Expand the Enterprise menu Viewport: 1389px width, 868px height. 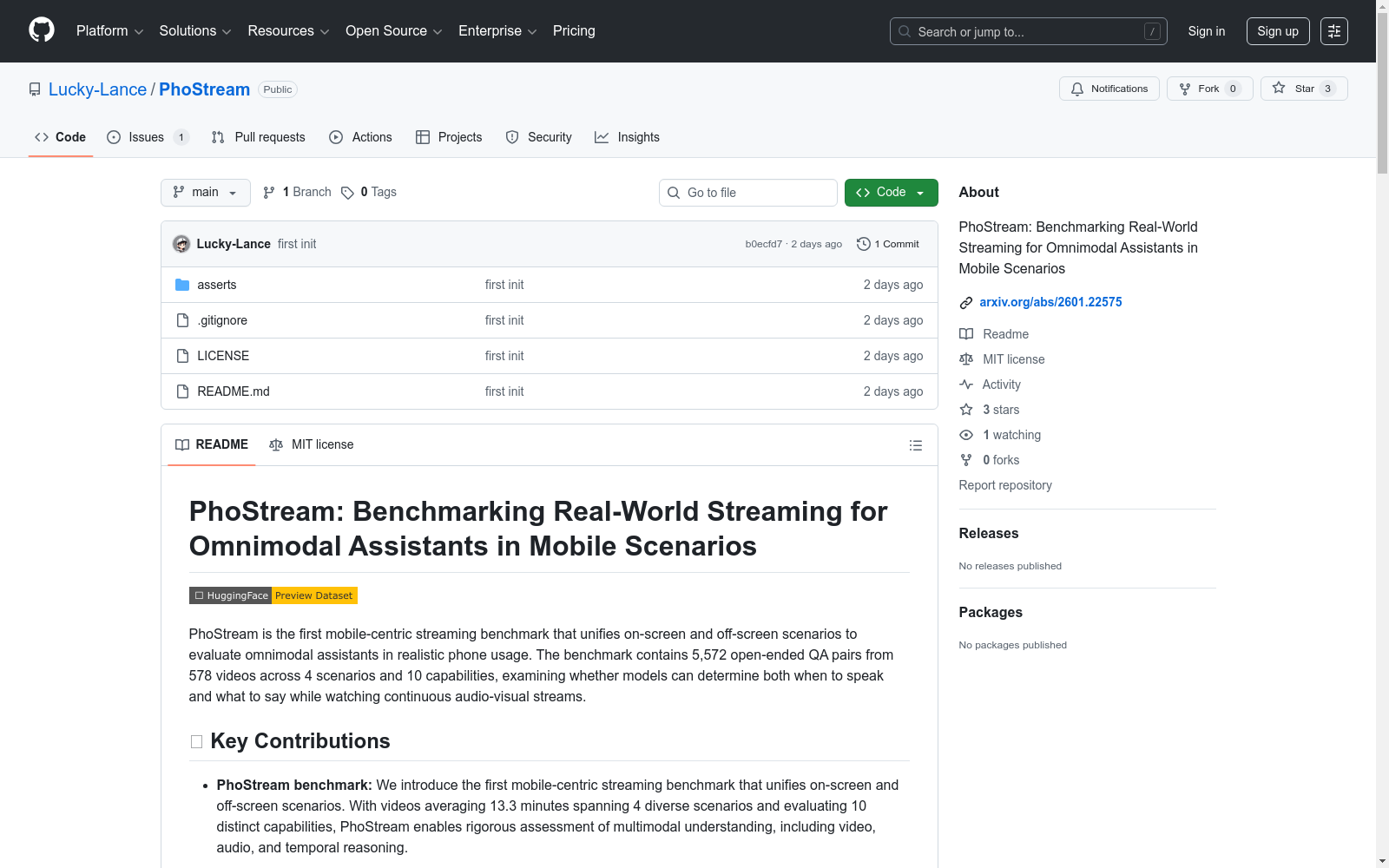(497, 31)
